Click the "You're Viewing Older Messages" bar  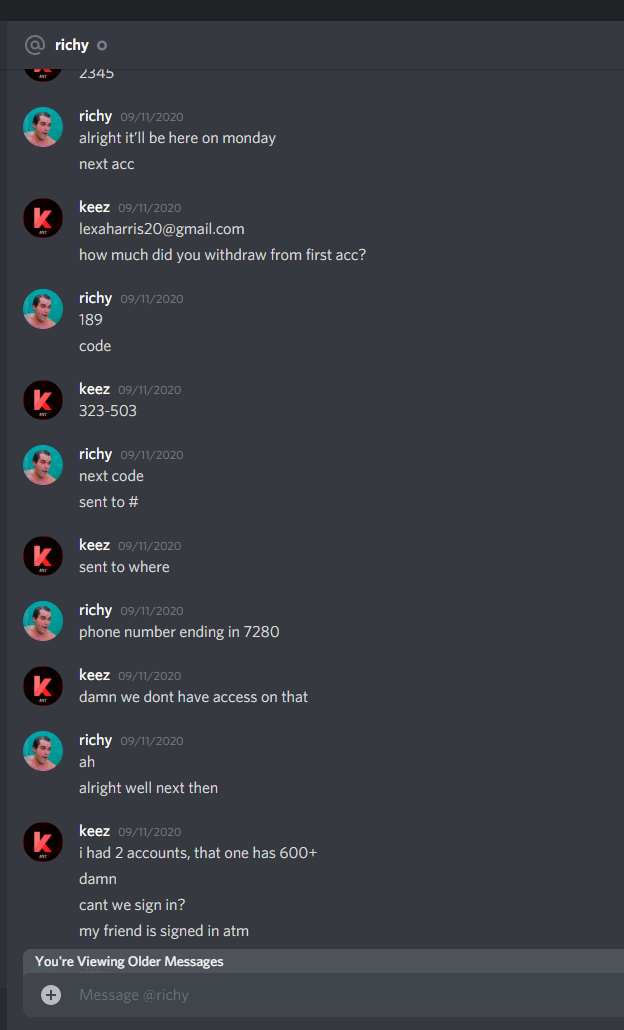pyautogui.click(x=323, y=961)
